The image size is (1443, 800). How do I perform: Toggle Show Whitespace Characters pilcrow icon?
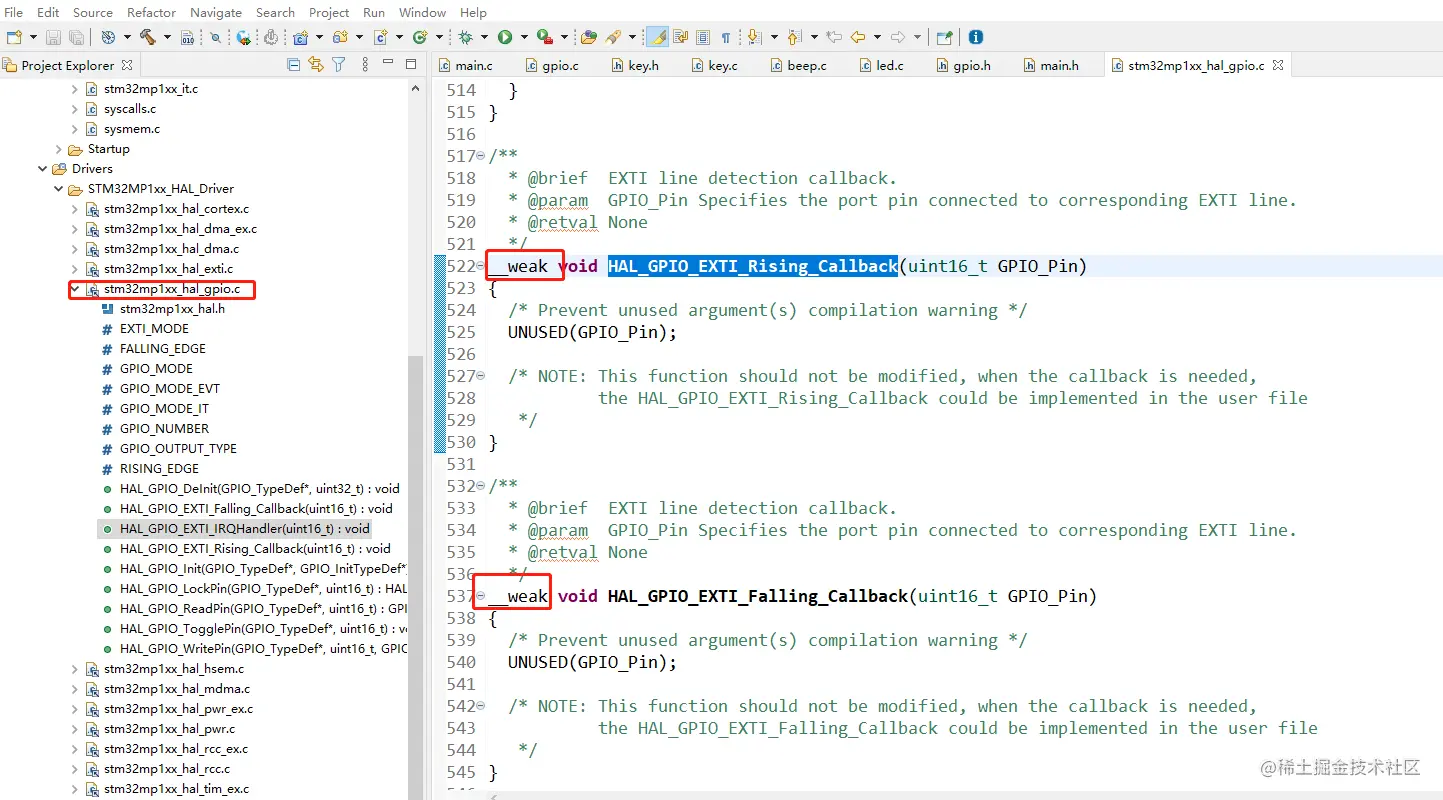pyautogui.click(x=726, y=37)
